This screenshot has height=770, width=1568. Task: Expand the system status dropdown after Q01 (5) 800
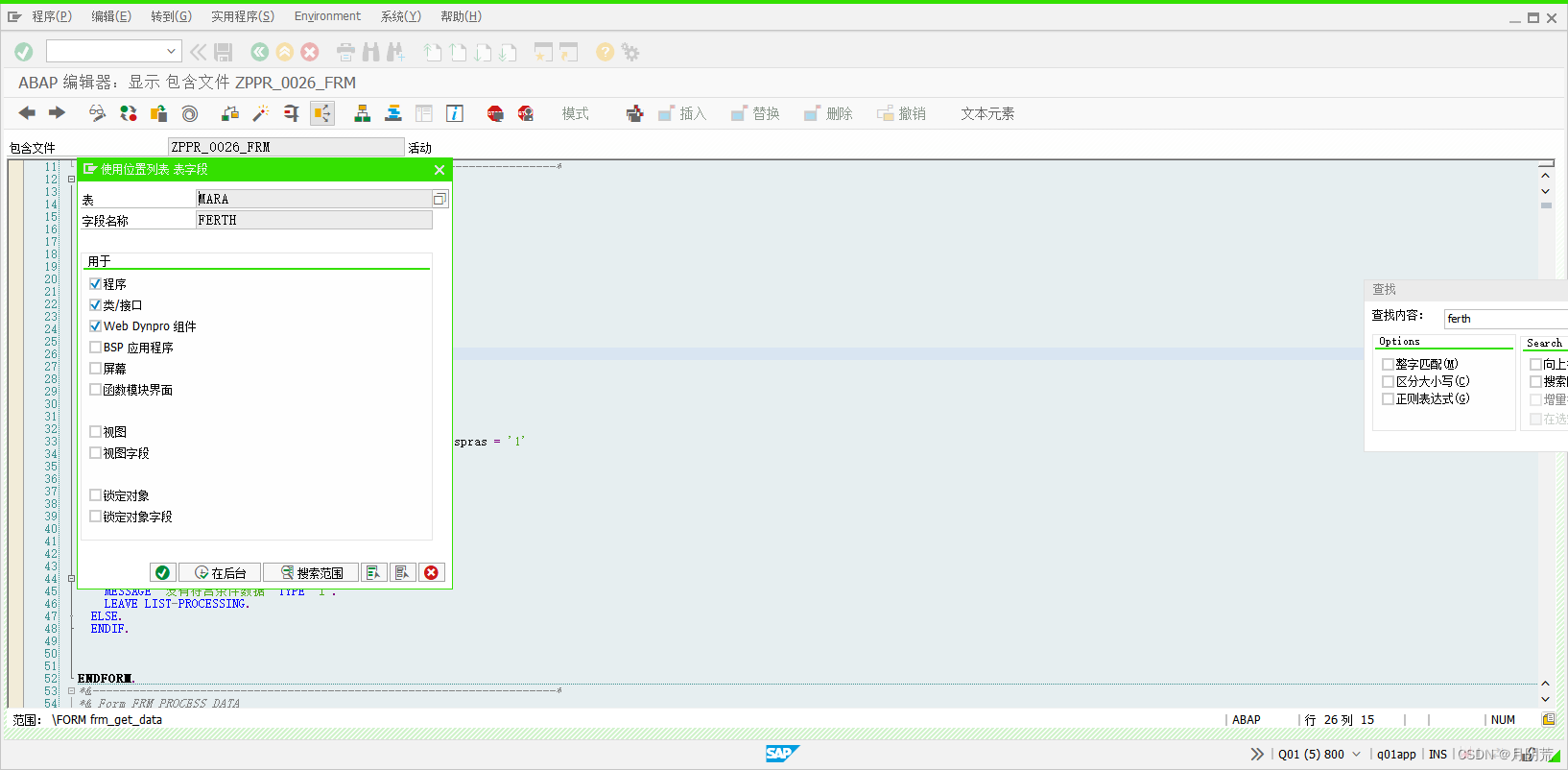coord(1356,754)
